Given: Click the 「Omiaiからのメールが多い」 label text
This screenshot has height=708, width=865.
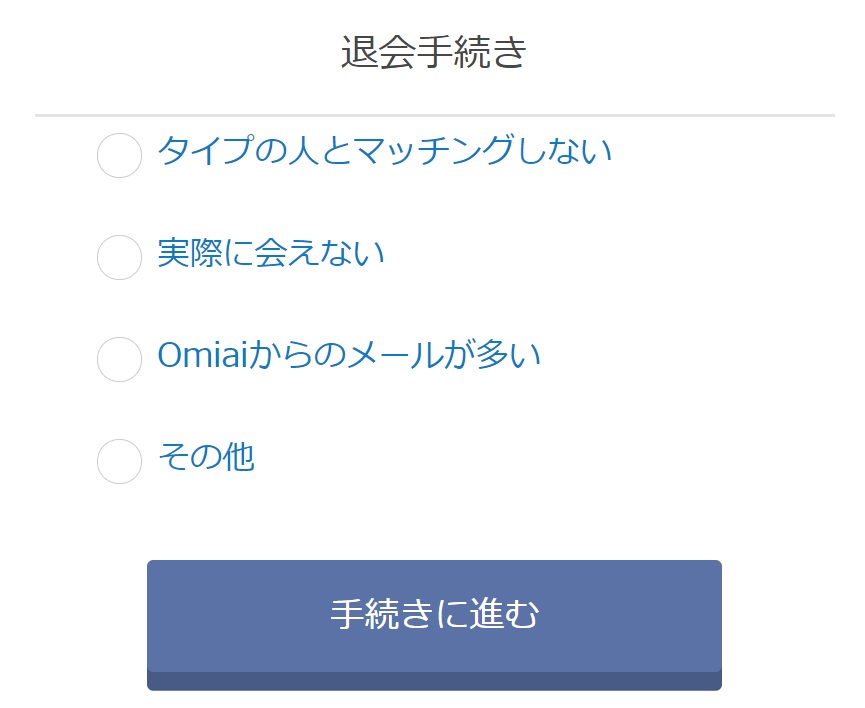Looking at the screenshot, I should click(x=350, y=356).
